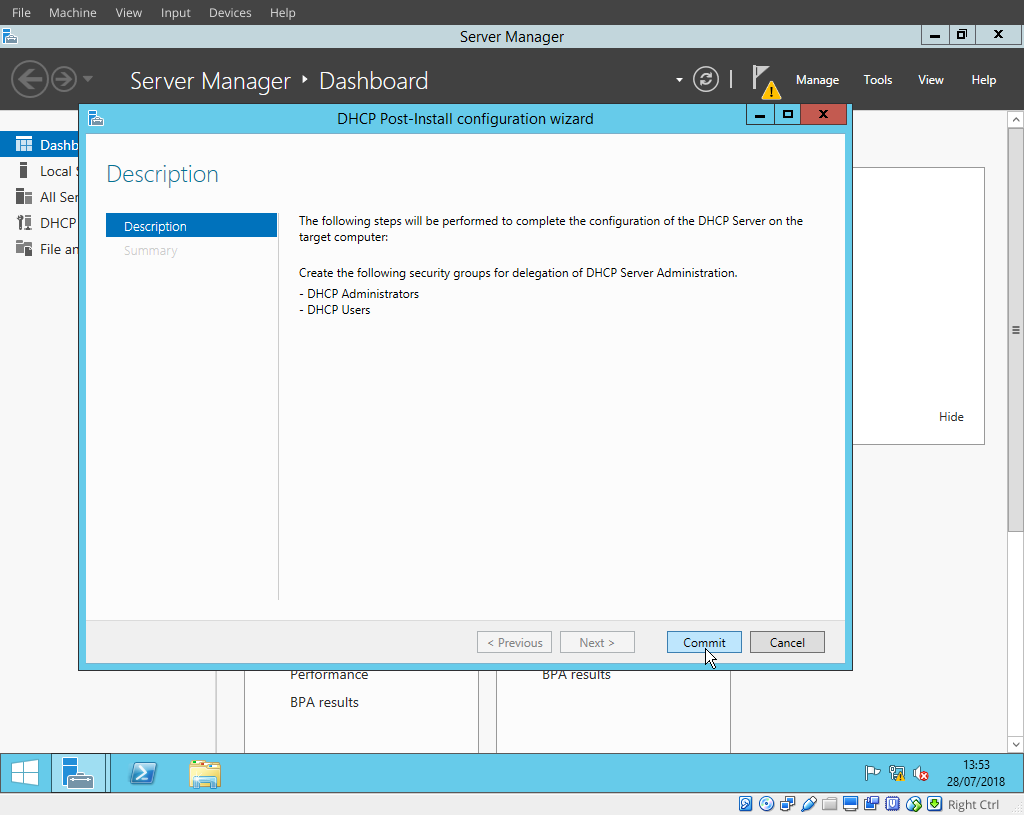Minimize the DHCP wizard window
The image size is (1024, 815).
coord(760,115)
